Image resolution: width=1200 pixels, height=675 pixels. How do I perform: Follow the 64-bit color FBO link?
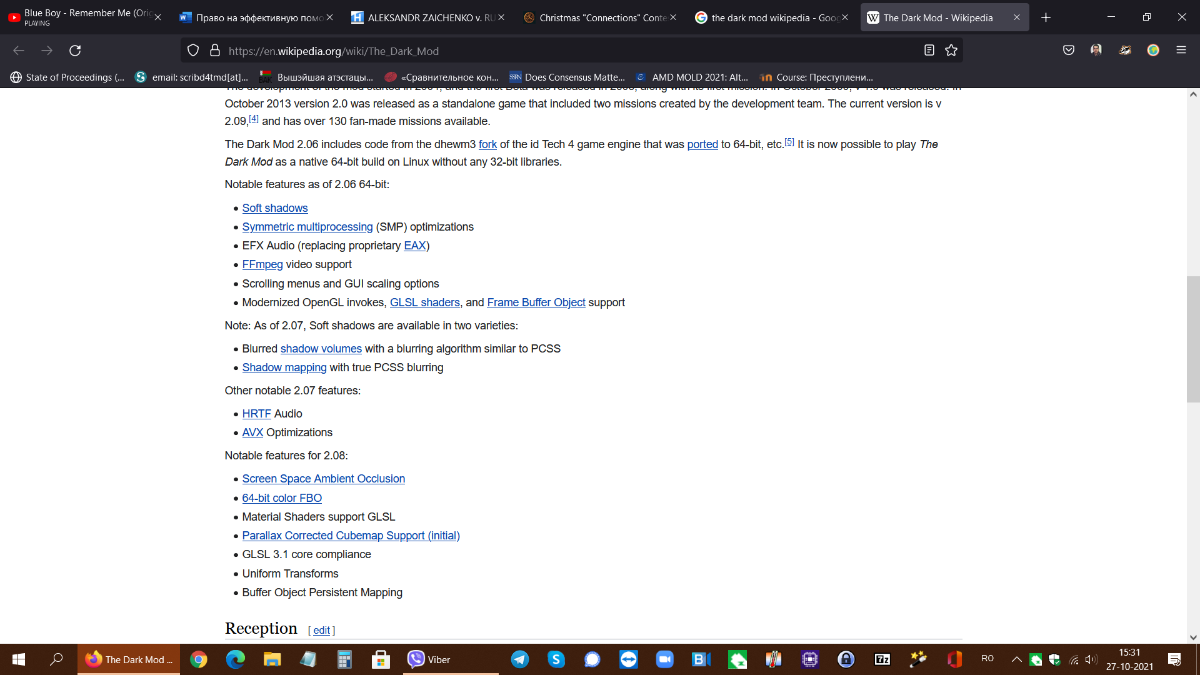pyautogui.click(x=282, y=498)
